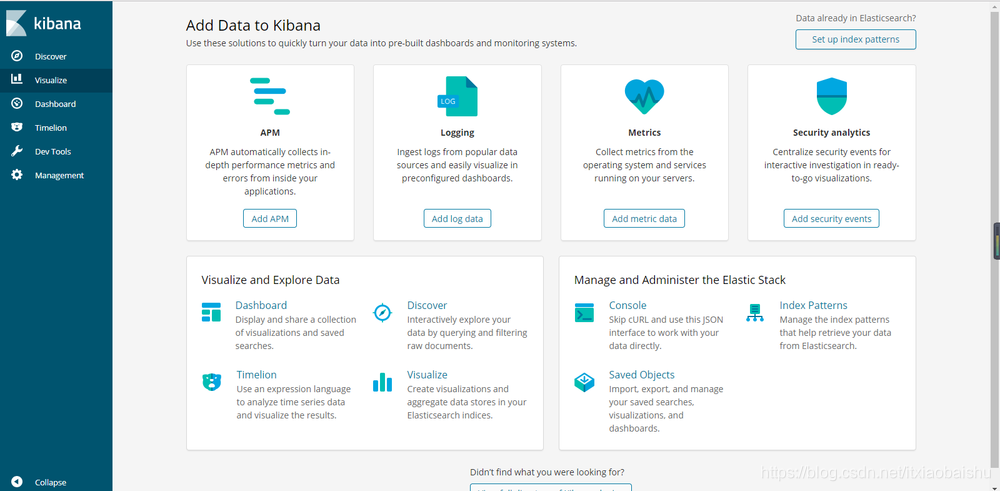This screenshot has width=1000, height=491.
Task: Click the Metrics card title
Action: 644,133
